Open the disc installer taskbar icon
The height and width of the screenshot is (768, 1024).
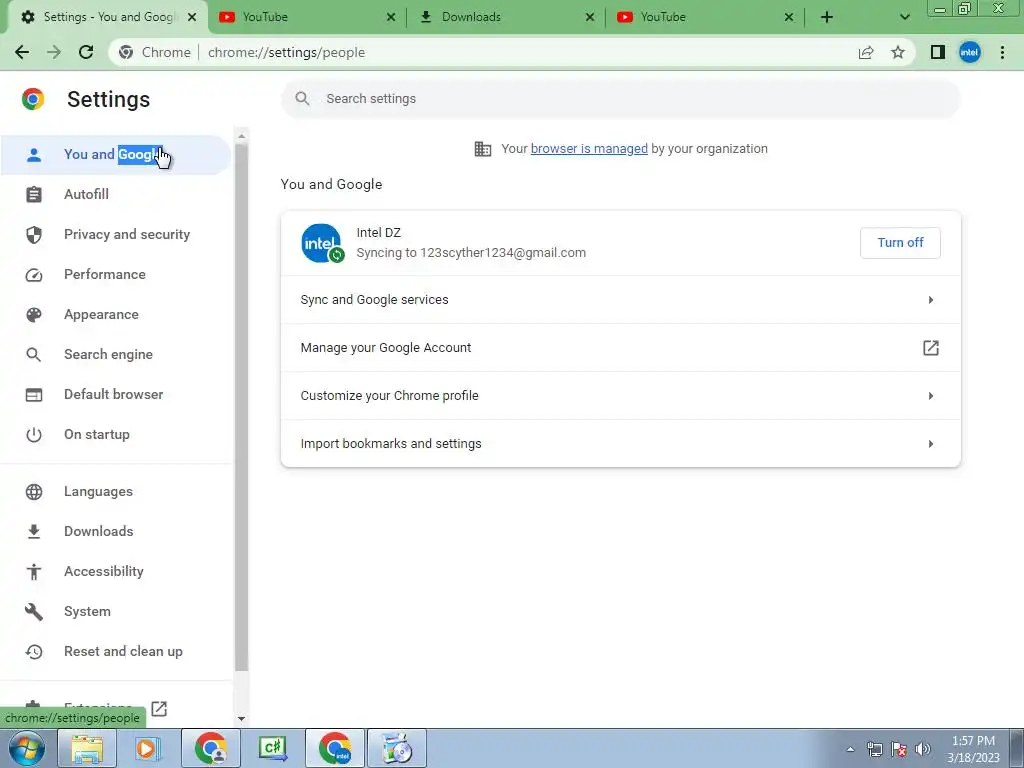coord(396,748)
